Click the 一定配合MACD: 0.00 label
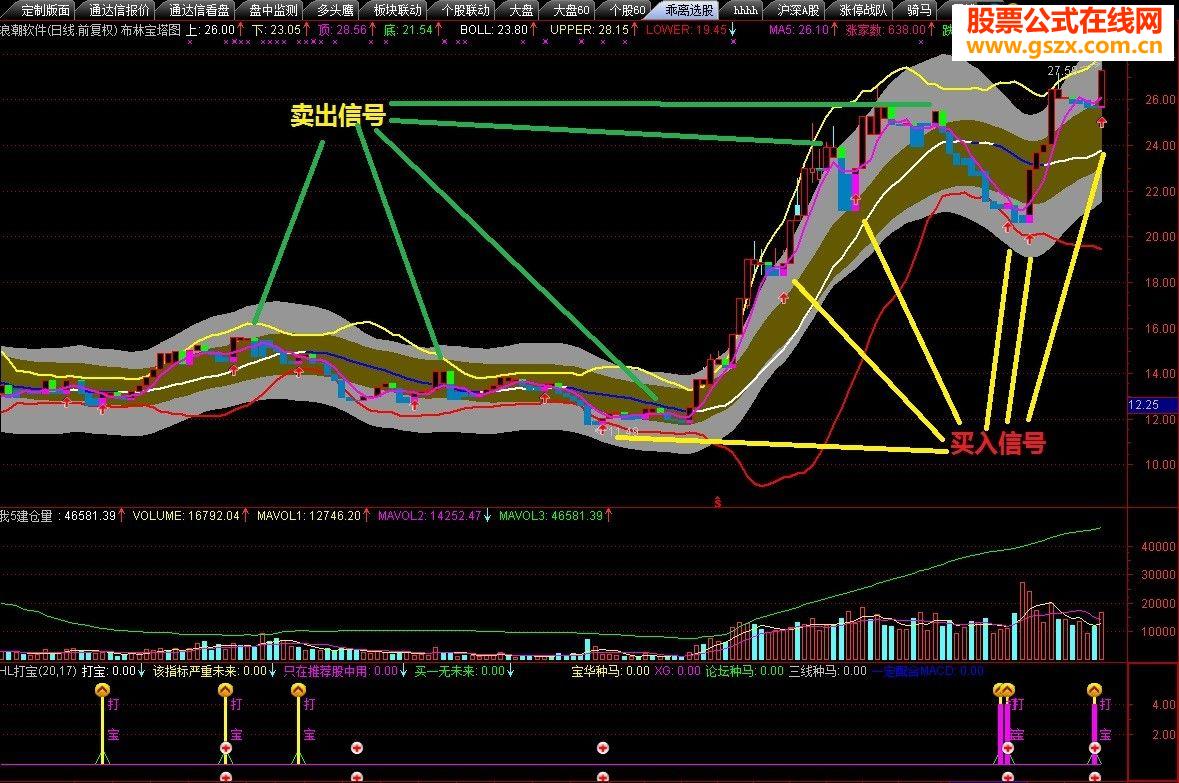This screenshot has height=783, width=1179. pos(928,671)
